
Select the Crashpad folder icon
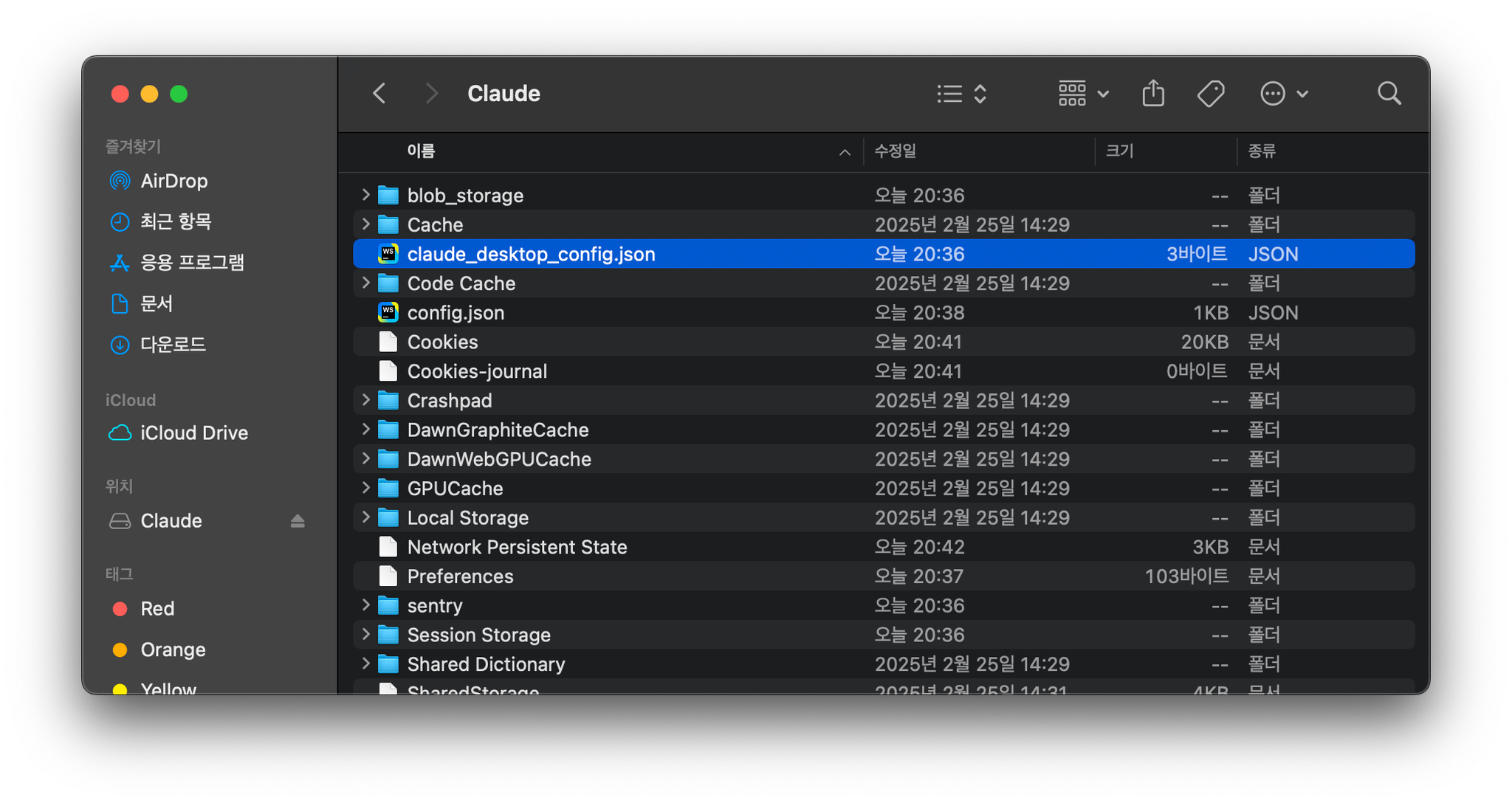pos(388,400)
